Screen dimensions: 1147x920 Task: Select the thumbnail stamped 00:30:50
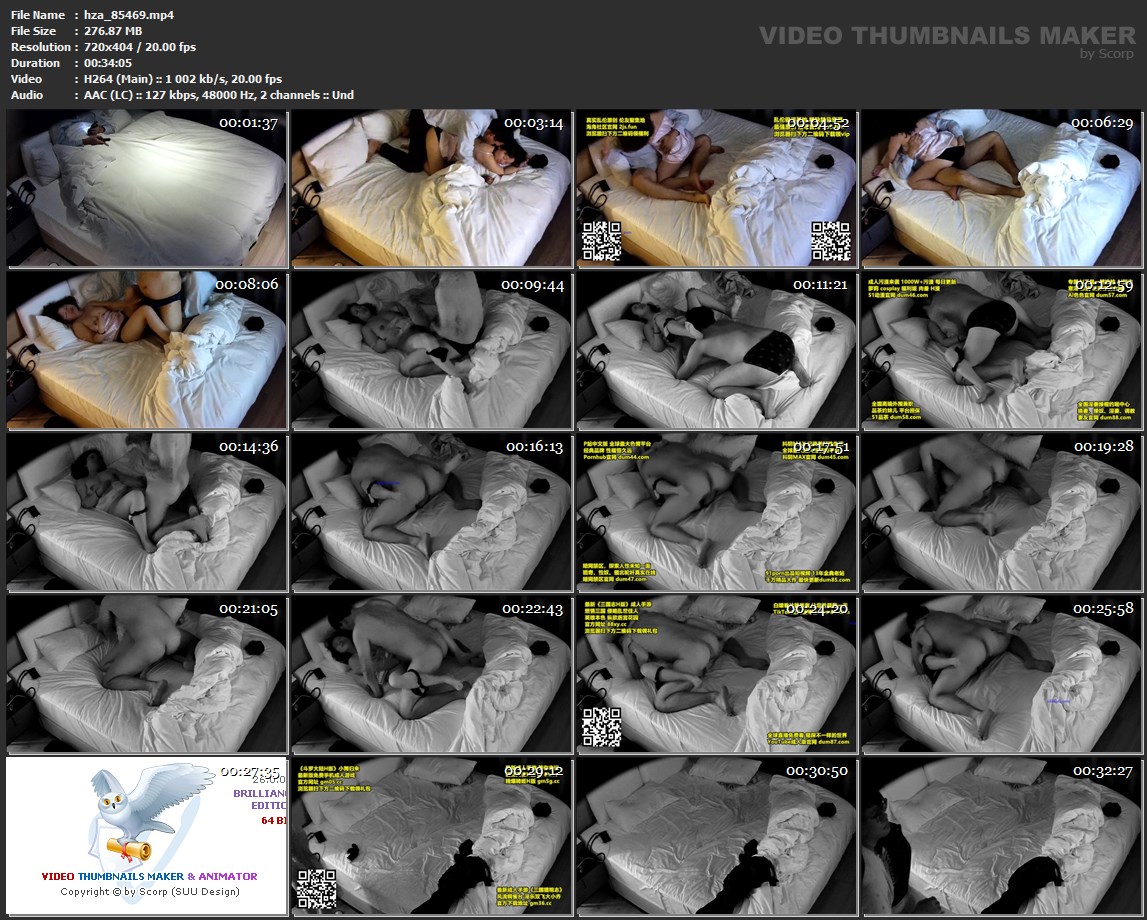(716, 836)
